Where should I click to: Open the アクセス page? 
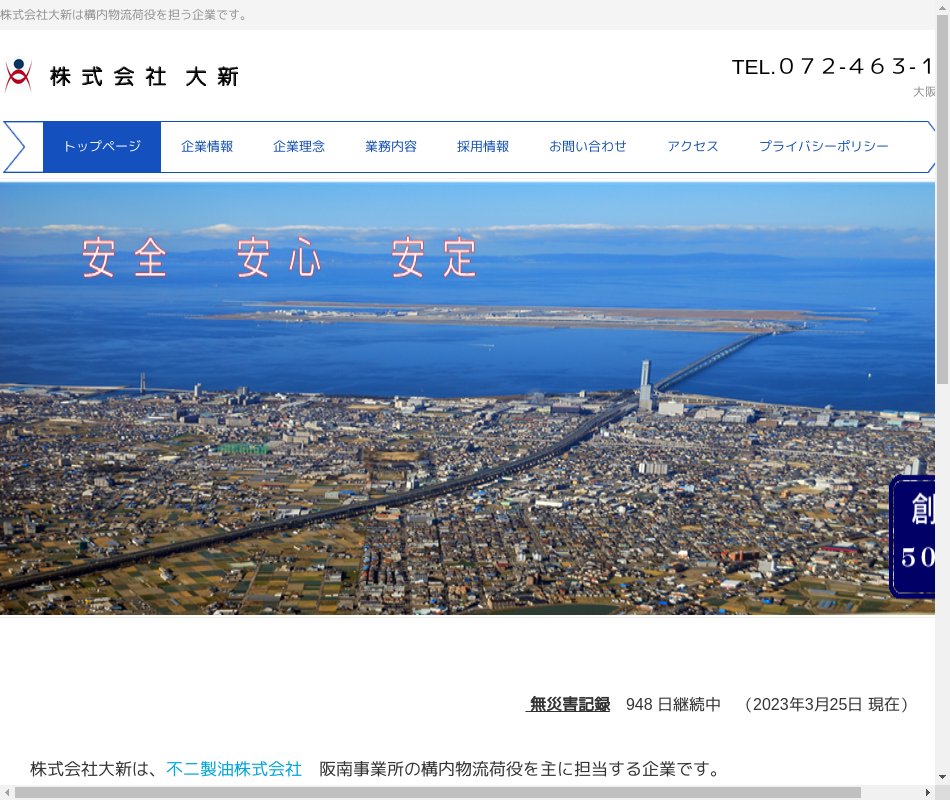pyautogui.click(x=693, y=147)
